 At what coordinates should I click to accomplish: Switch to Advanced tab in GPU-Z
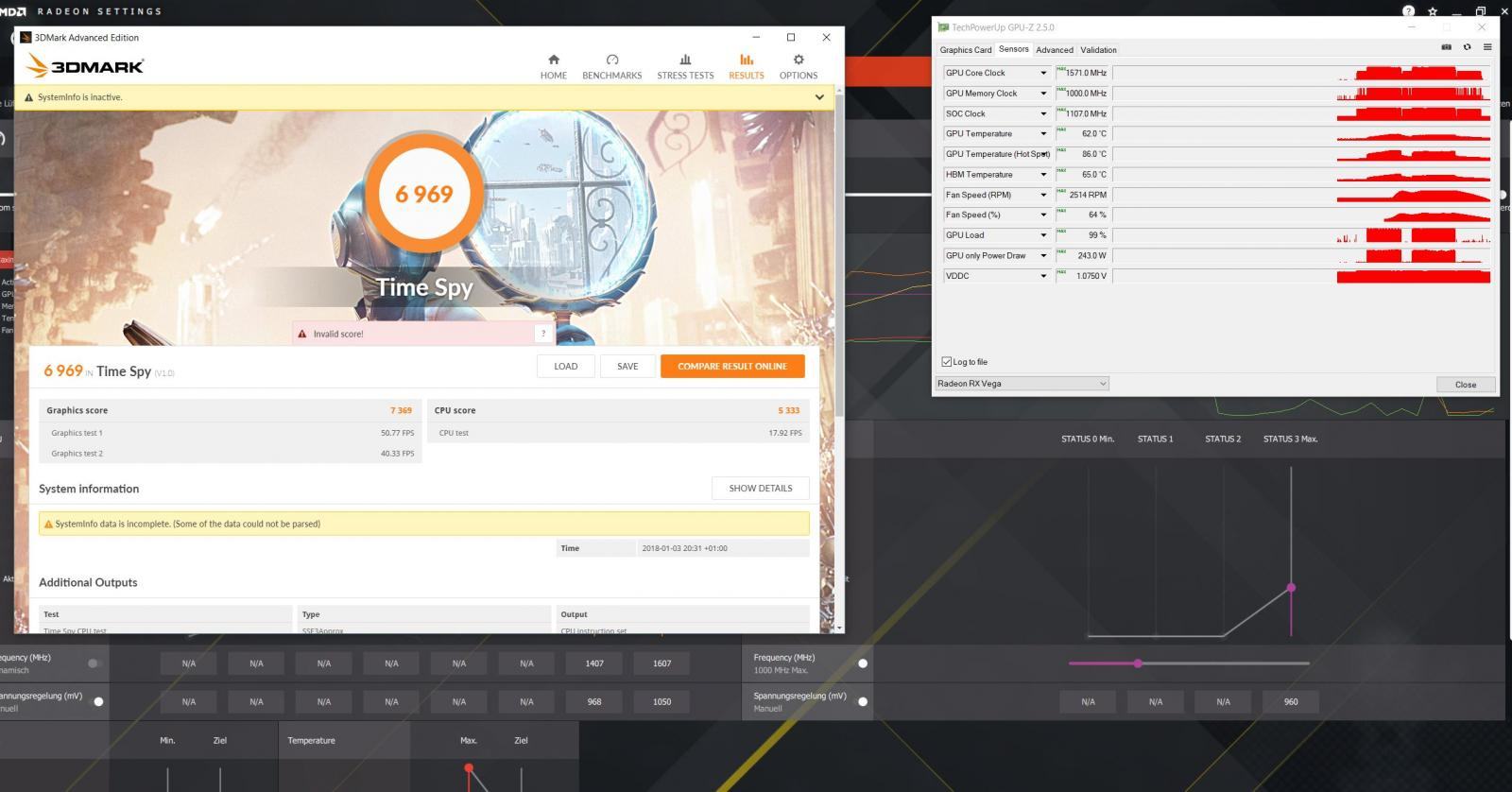(1055, 50)
